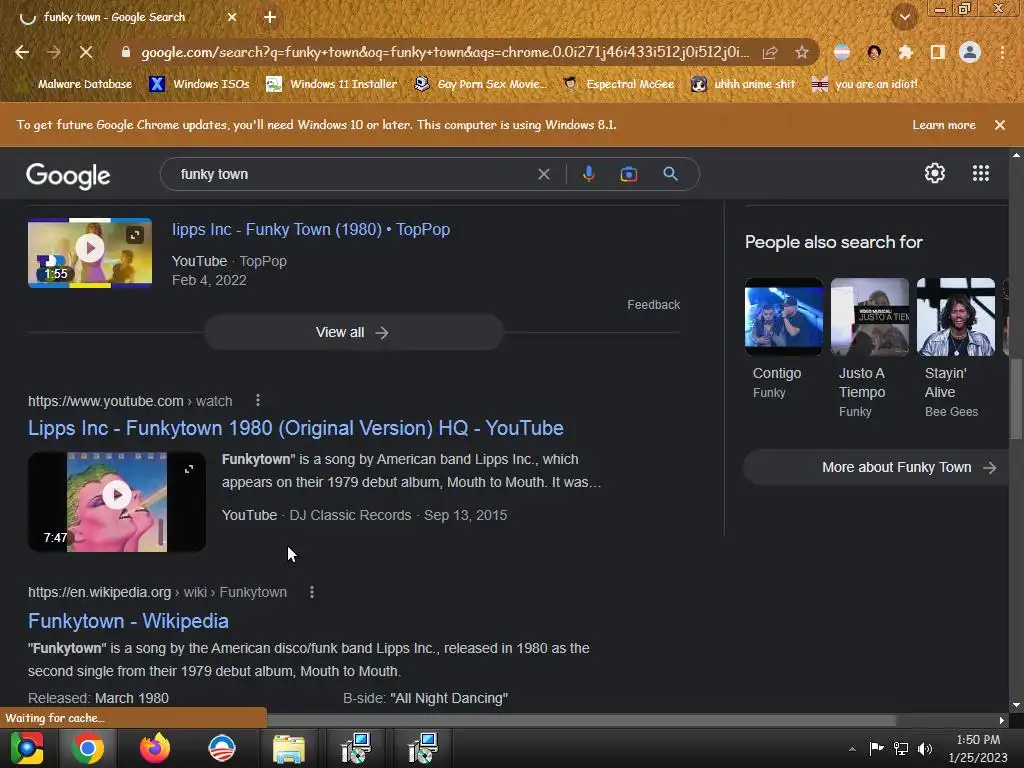Search by image with the camera icon
This screenshot has width=1024, height=768.
629,174
